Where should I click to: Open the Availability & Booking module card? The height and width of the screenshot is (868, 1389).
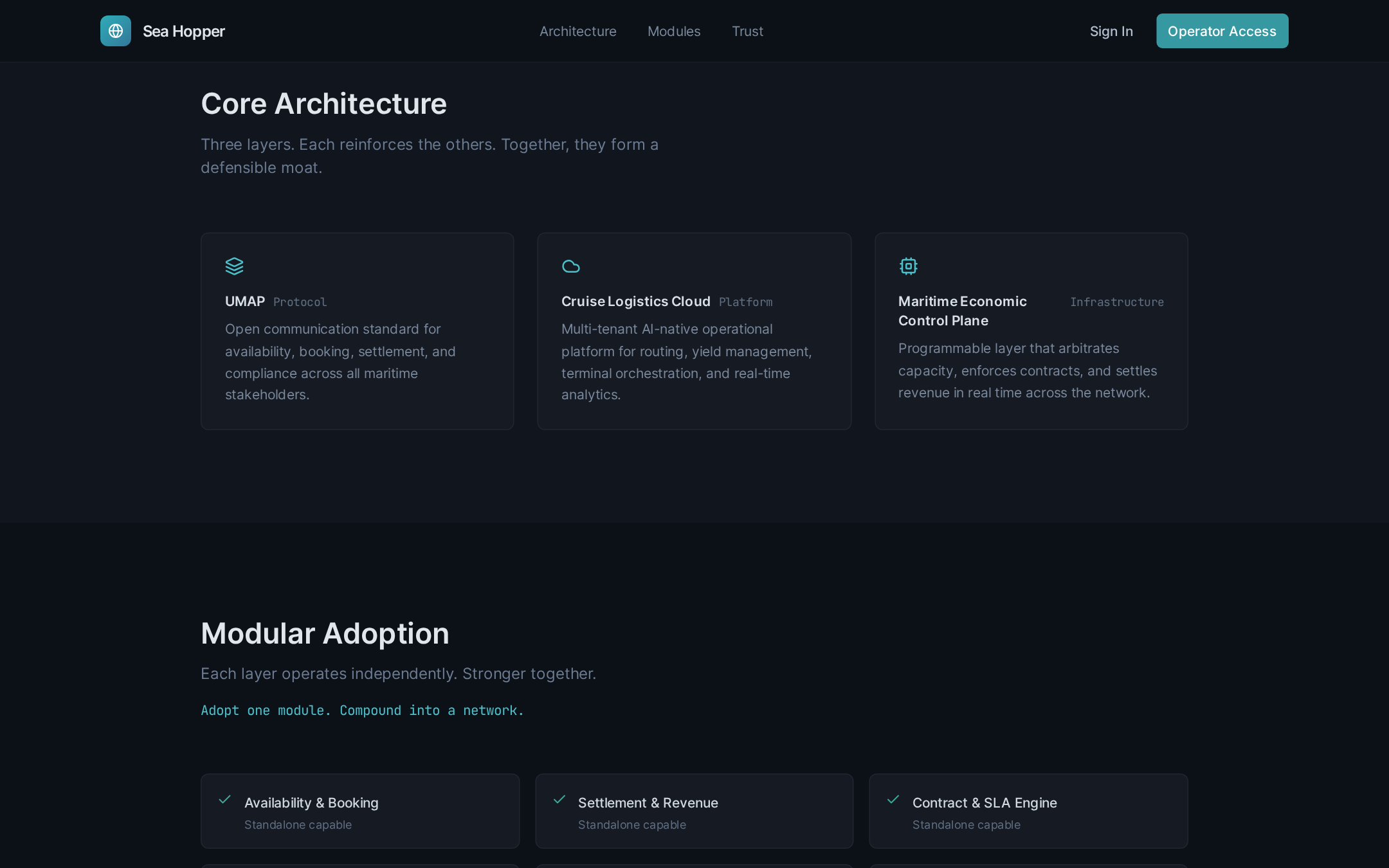pyautogui.click(x=360, y=811)
